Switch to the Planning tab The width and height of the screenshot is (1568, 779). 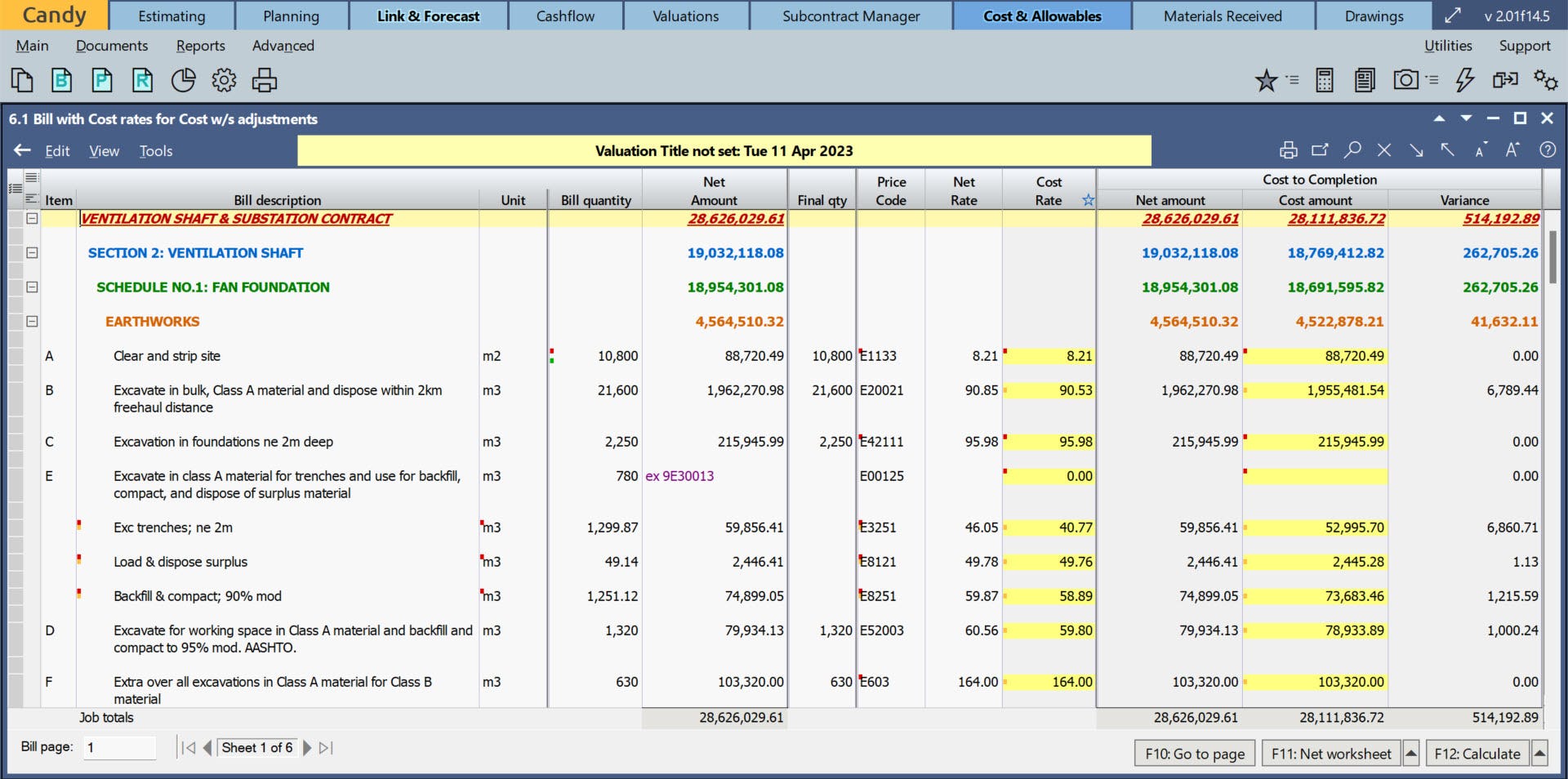[291, 16]
